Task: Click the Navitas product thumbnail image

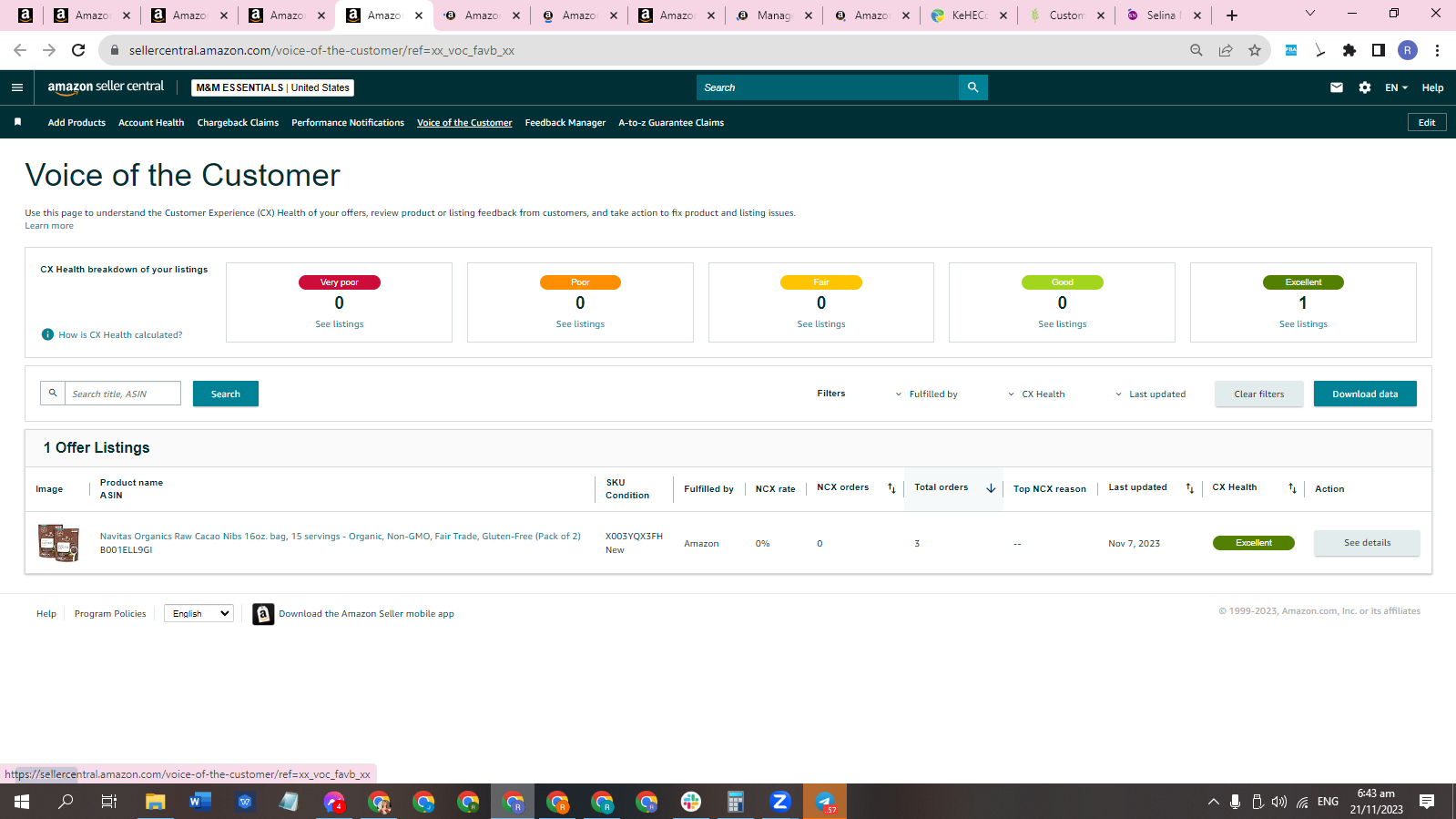Action: pyautogui.click(x=58, y=543)
